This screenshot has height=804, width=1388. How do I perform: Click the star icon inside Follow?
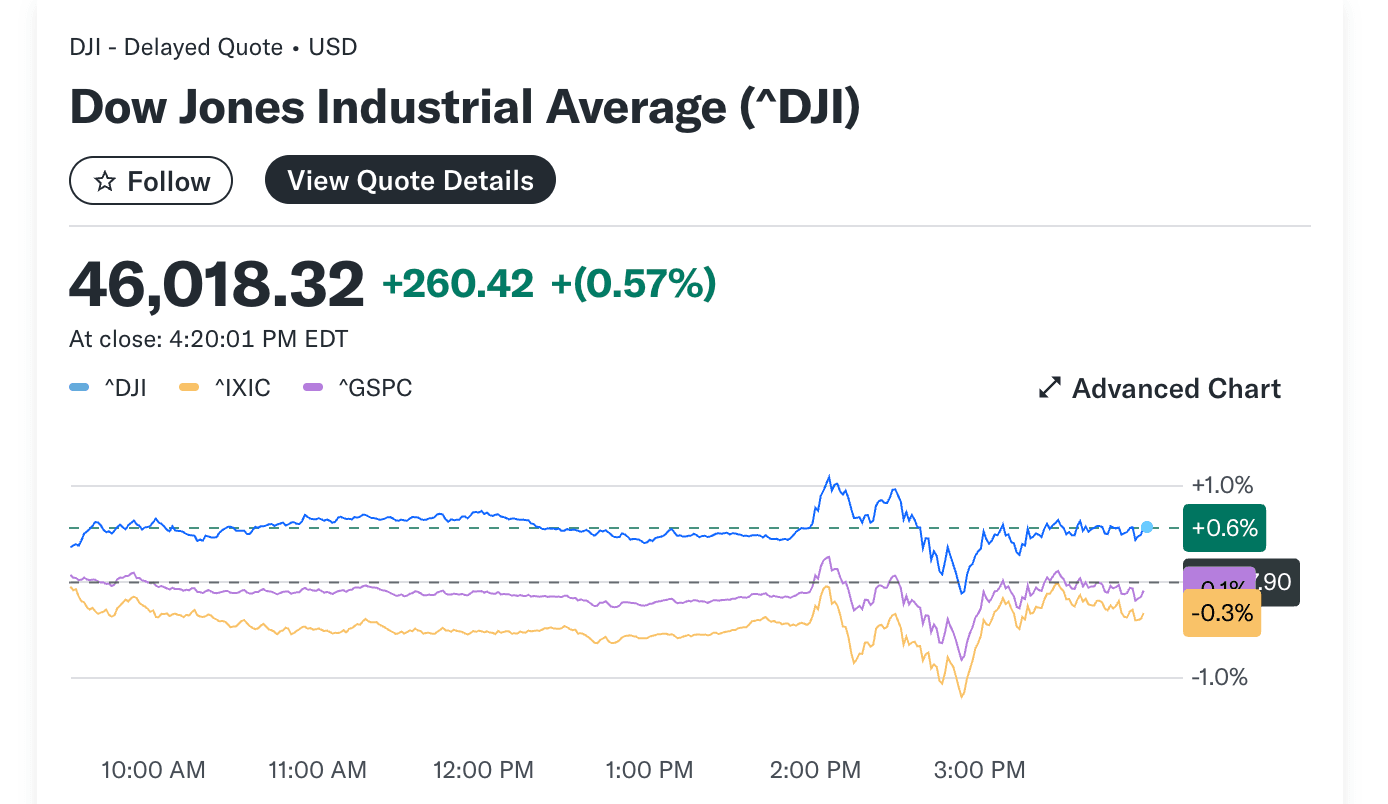coord(104,182)
